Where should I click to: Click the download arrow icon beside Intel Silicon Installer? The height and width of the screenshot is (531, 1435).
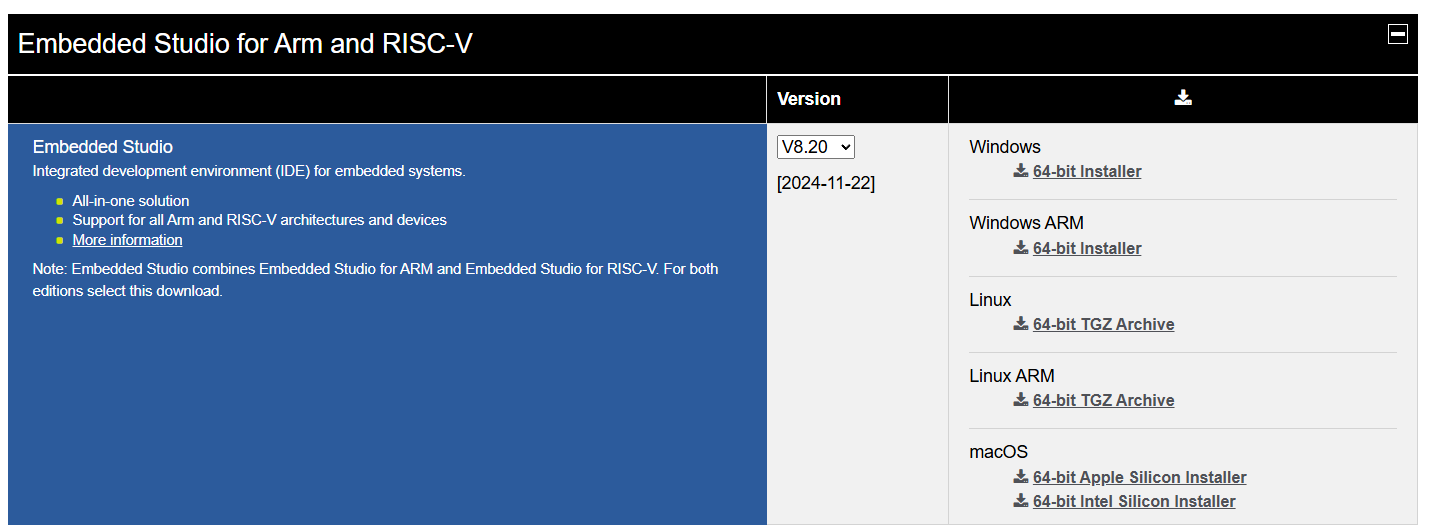pyautogui.click(x=1021, y=500)
